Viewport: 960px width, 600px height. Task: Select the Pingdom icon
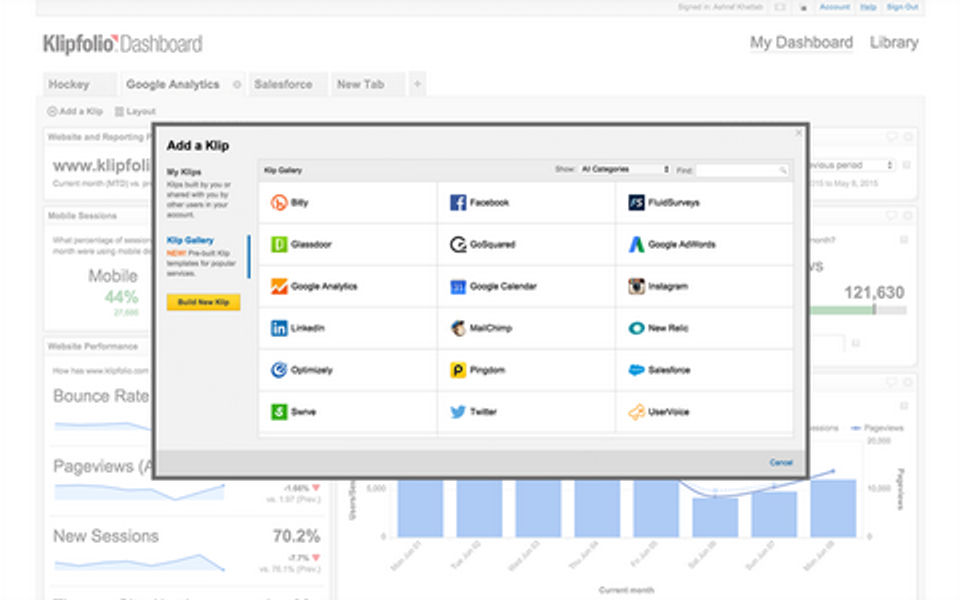[458, 370]
